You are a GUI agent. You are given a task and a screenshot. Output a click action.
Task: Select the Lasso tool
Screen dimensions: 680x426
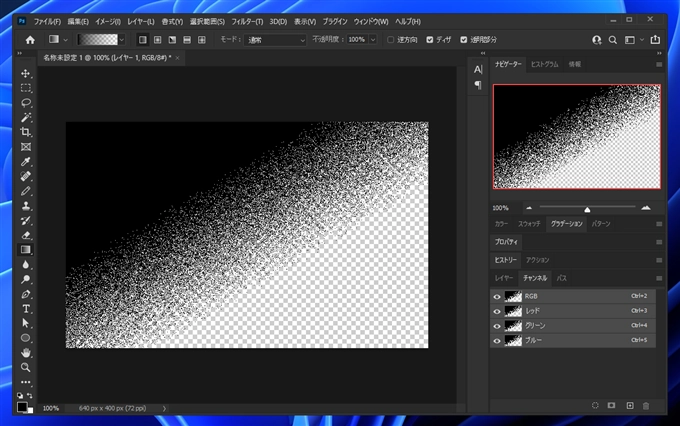pos(26,102)
